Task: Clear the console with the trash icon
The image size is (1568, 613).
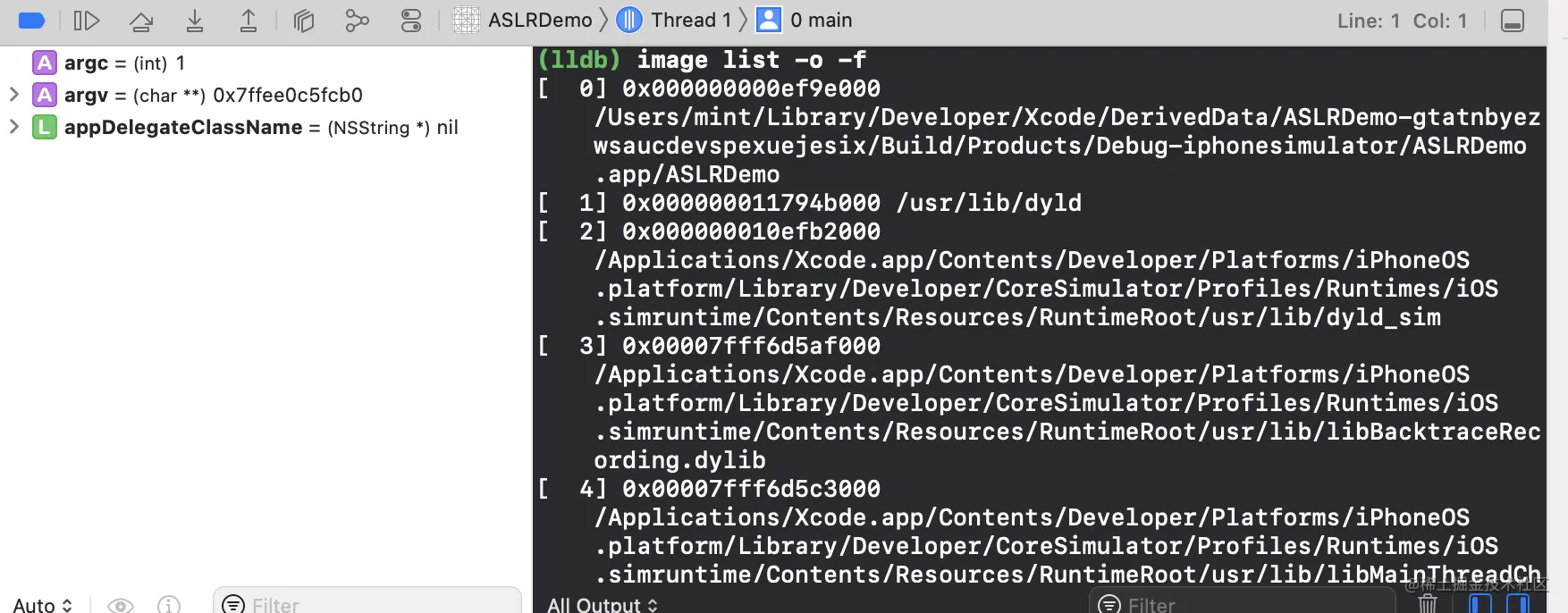Action: click(1428, 605)
